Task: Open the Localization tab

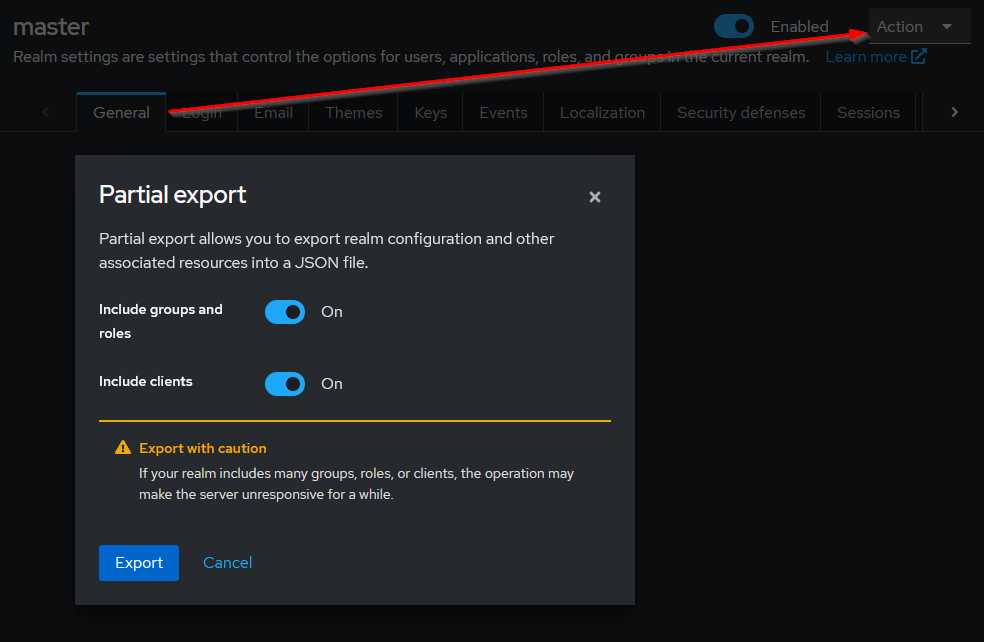Action: click(601, 112)
